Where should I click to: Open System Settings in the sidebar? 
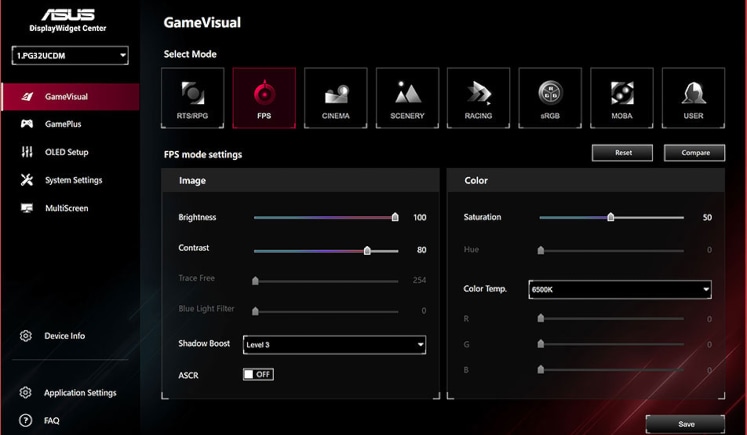(73, 181)
